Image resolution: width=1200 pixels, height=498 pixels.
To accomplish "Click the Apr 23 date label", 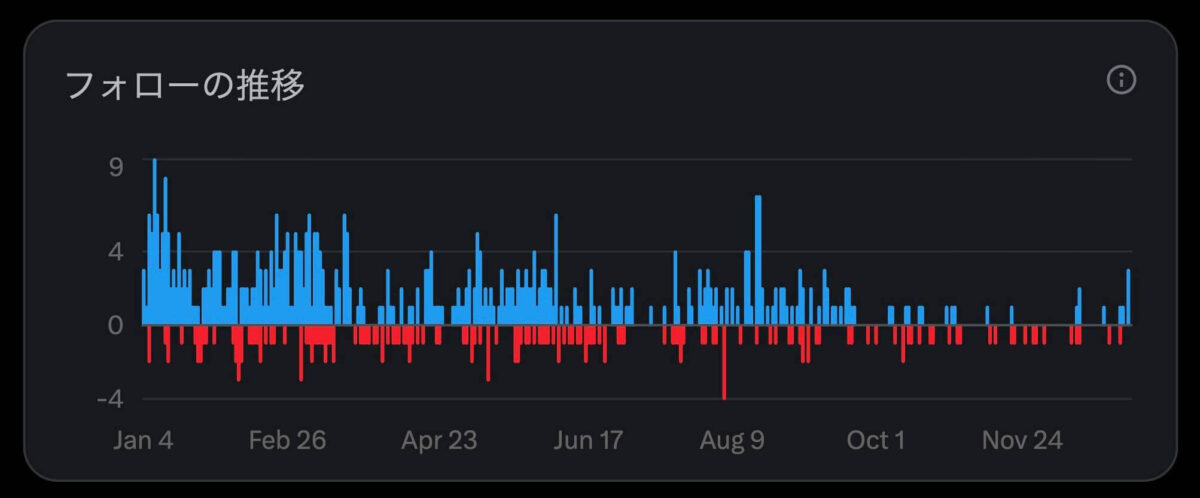I will (439, 441).
